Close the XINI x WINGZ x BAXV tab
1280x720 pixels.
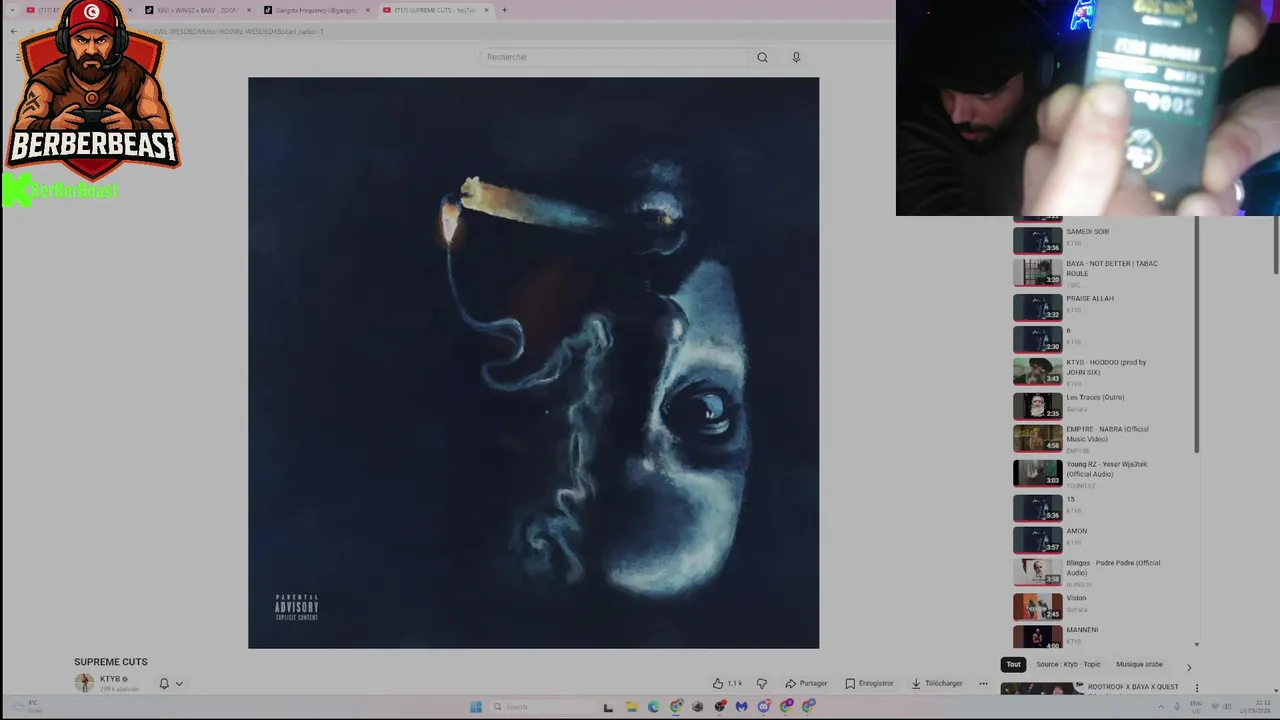[250, 10]
